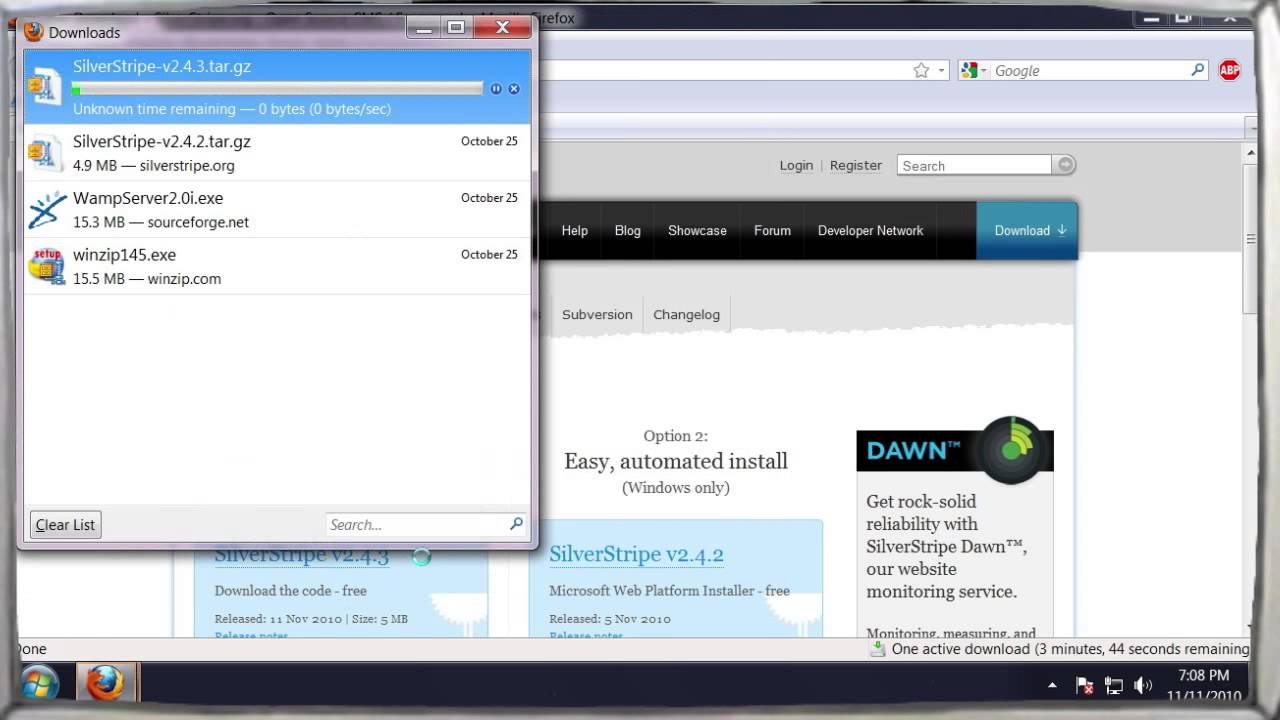Click 'Easy, automated install' heading

(x=676, y=461)
